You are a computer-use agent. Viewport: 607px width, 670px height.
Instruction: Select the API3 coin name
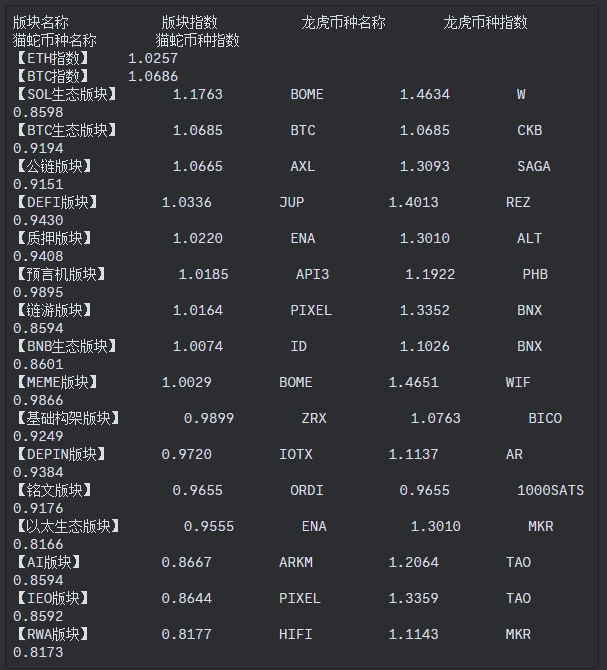[x=312, y=274]
